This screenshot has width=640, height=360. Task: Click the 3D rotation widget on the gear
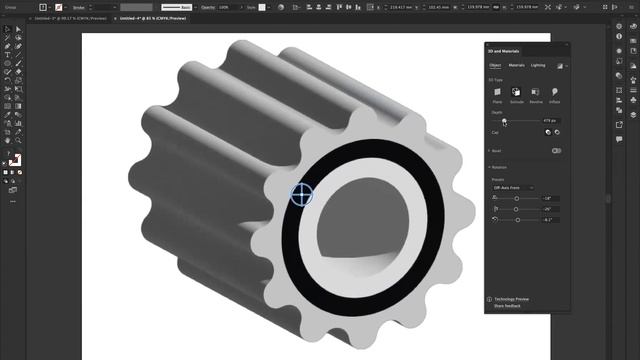pyautogui.click(x=302, y=194)
